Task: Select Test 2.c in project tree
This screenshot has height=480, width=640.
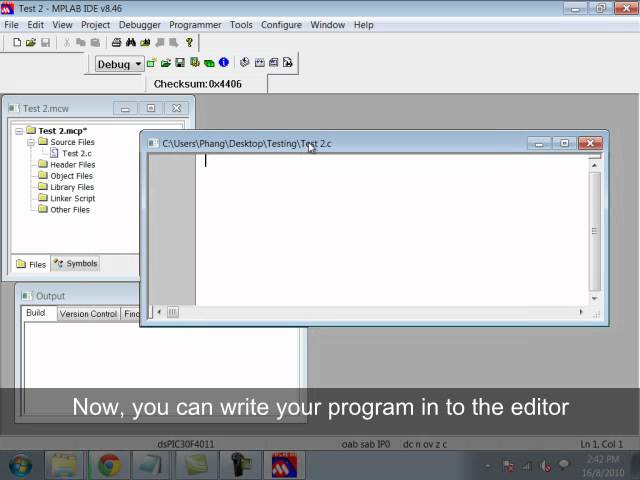Action: pos(77,153)
